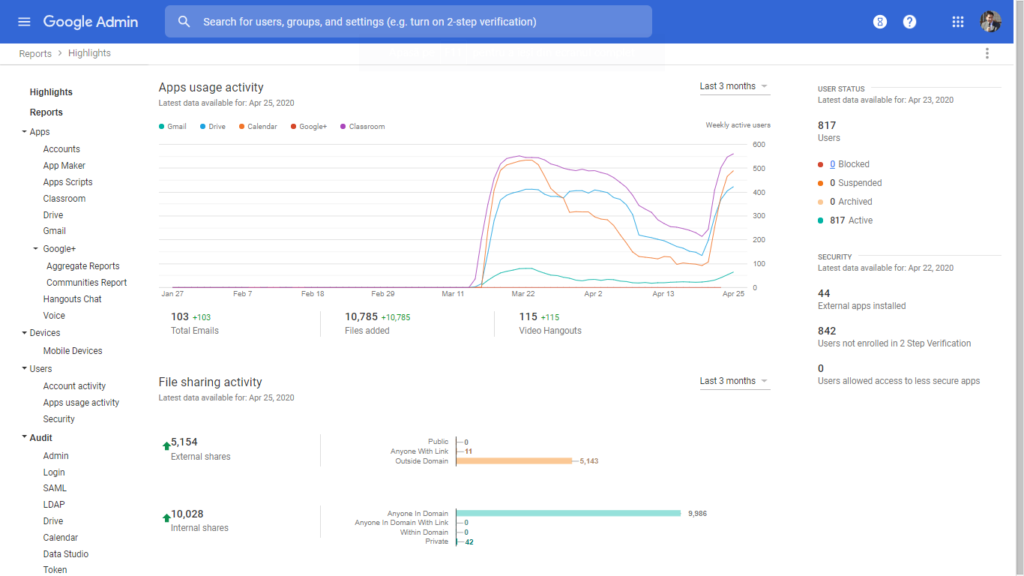This screenshot has height=576, width=1024.
Task: Click 44 External apps installed
Action: pyautogui.click(x=861, y=299)
